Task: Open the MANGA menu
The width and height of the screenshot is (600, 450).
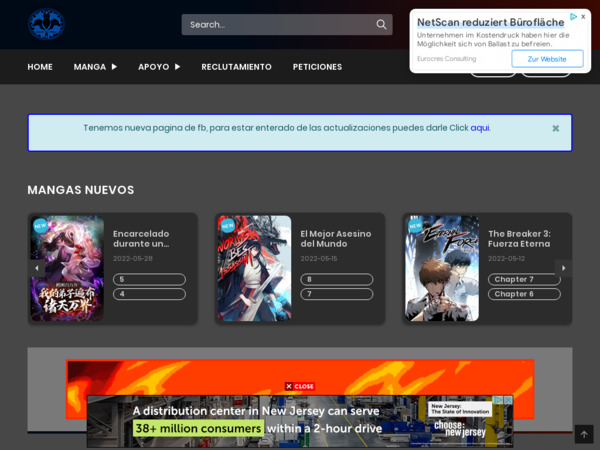Action: [x=90, y=67]
